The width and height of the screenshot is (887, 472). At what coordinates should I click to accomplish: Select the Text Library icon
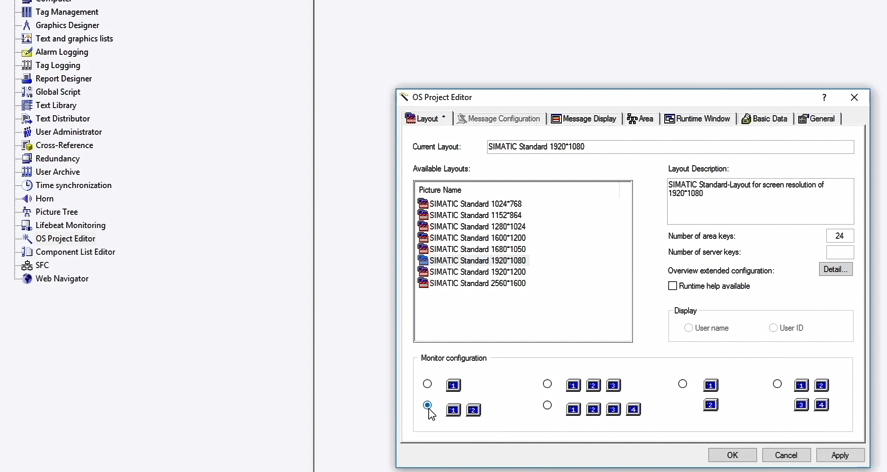[27, 105]
